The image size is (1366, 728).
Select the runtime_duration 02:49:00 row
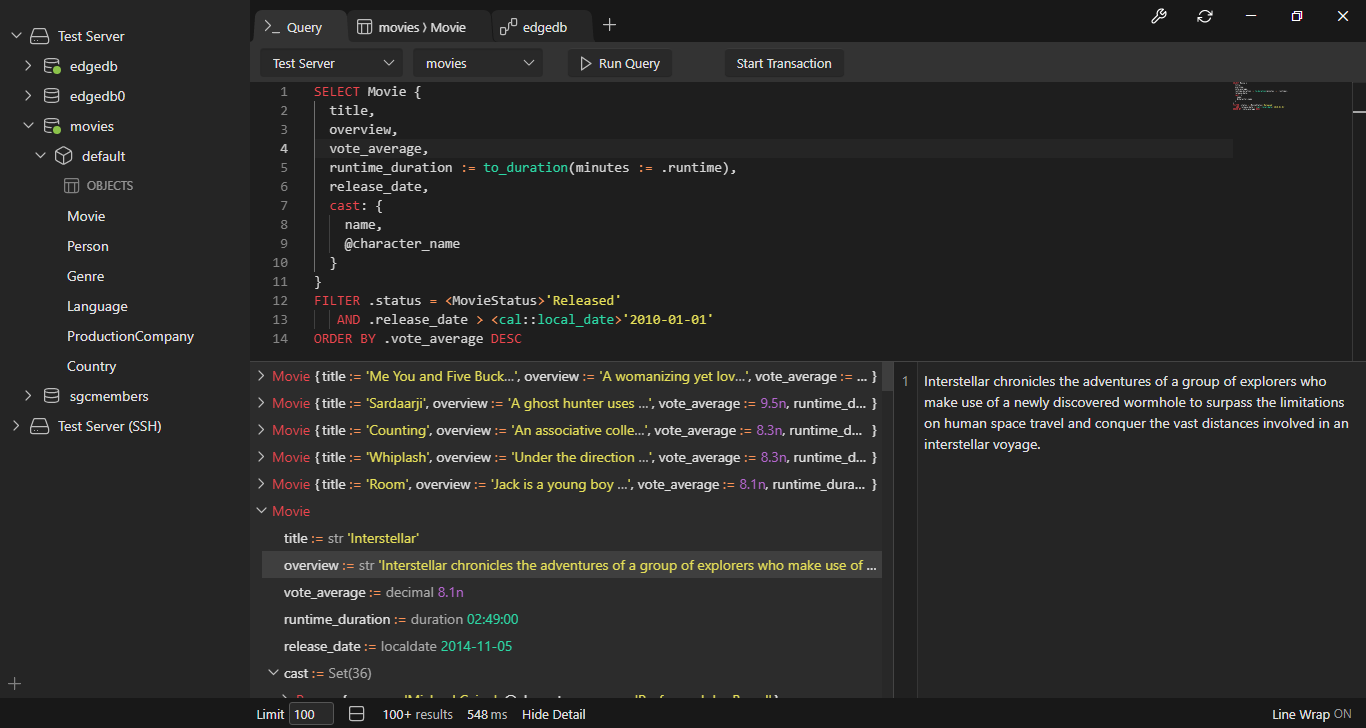[x=572, y=619]
